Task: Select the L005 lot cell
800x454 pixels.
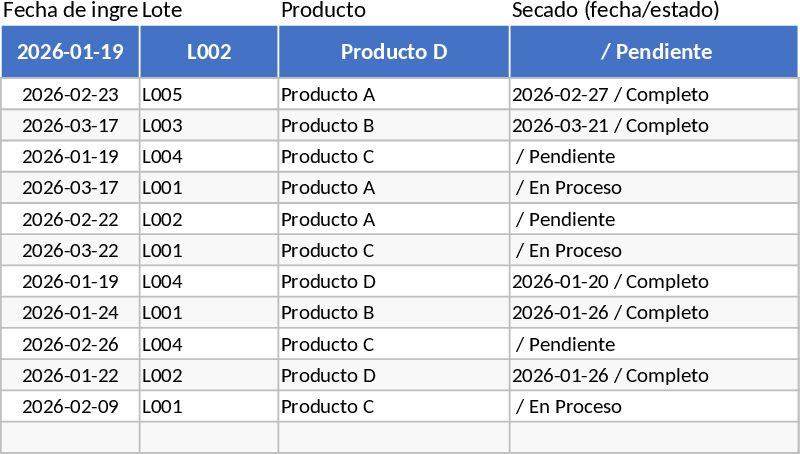Action: [209, 95]
